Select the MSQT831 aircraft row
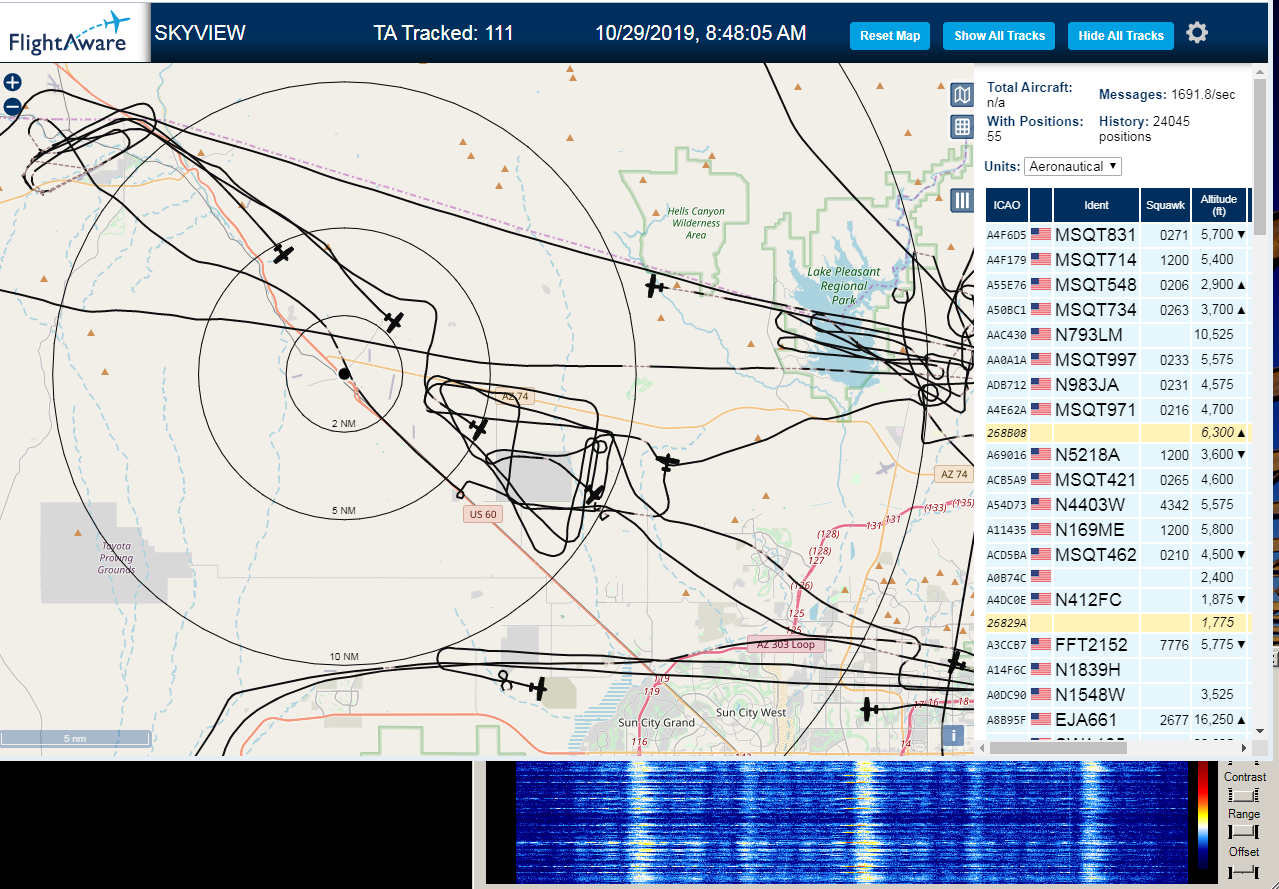Image resolution: width=1279 pixels, height=889 pixels. [x=1117, y=235]
